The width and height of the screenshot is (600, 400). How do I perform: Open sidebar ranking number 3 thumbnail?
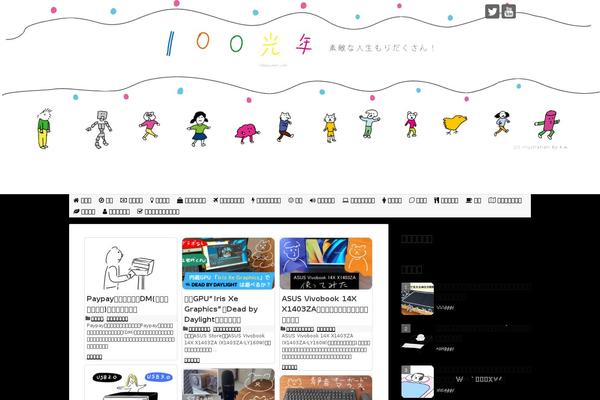(x=417, y=382)
